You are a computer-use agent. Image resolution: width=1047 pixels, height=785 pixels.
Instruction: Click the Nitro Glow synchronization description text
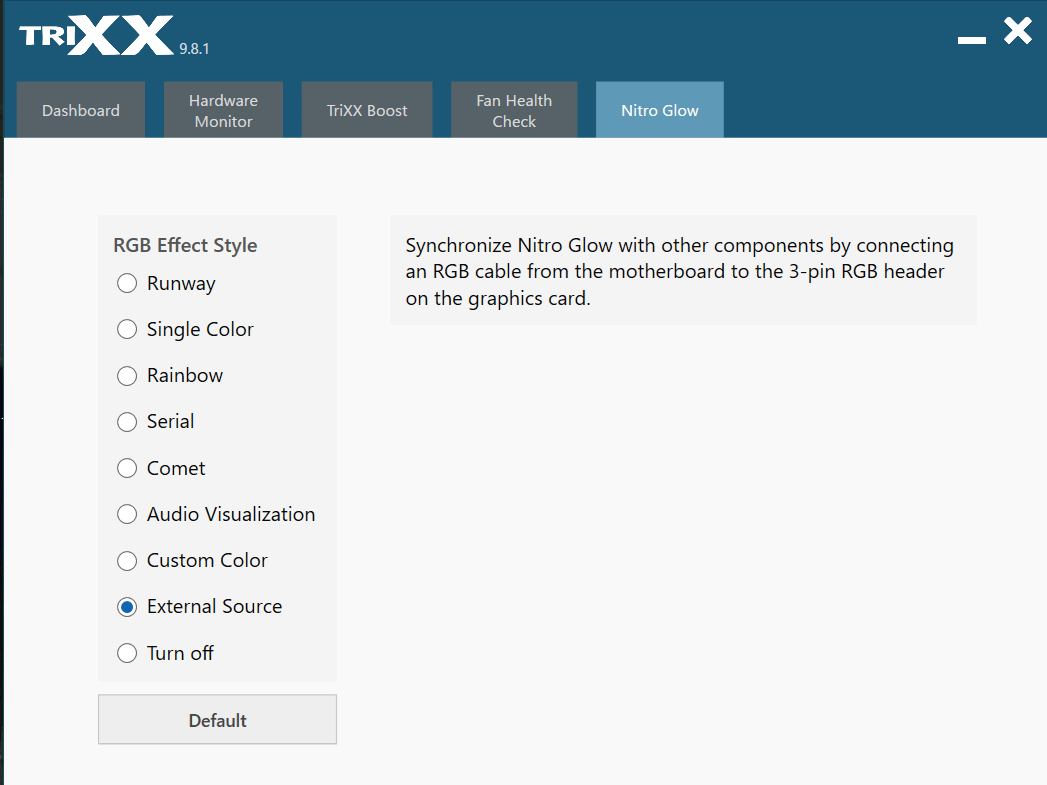[x=680, y=272]
